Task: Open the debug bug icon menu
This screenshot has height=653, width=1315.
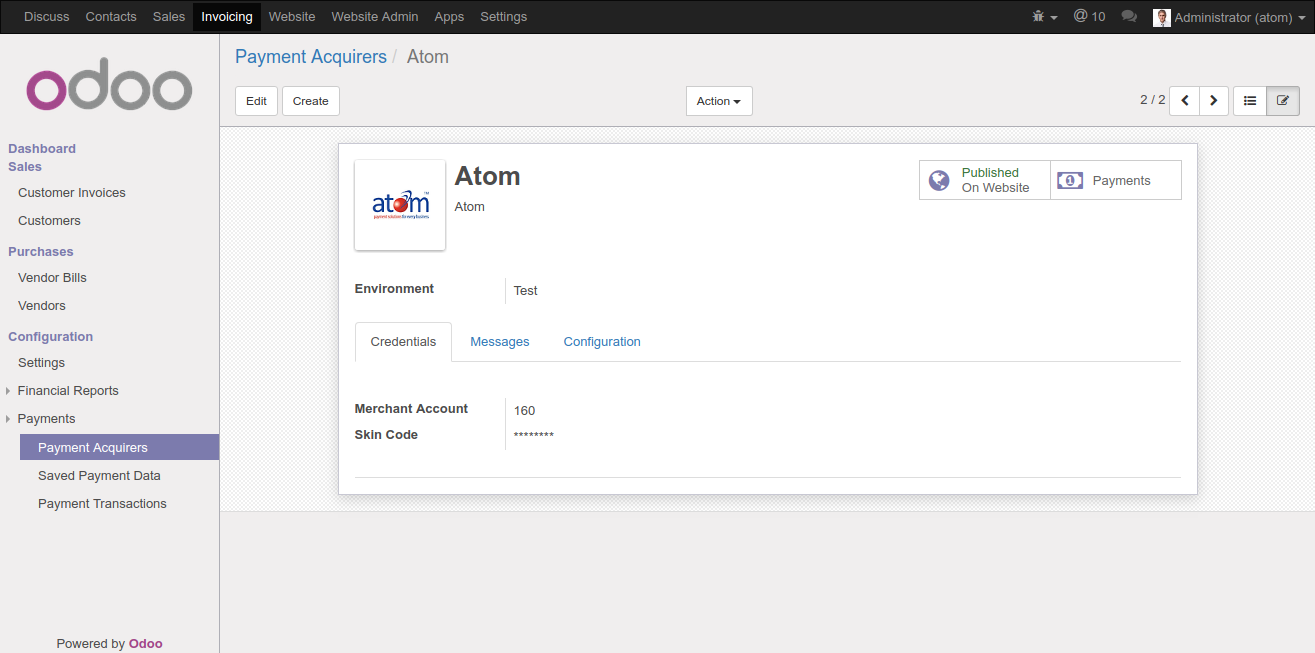Action: coord(1044,17)
